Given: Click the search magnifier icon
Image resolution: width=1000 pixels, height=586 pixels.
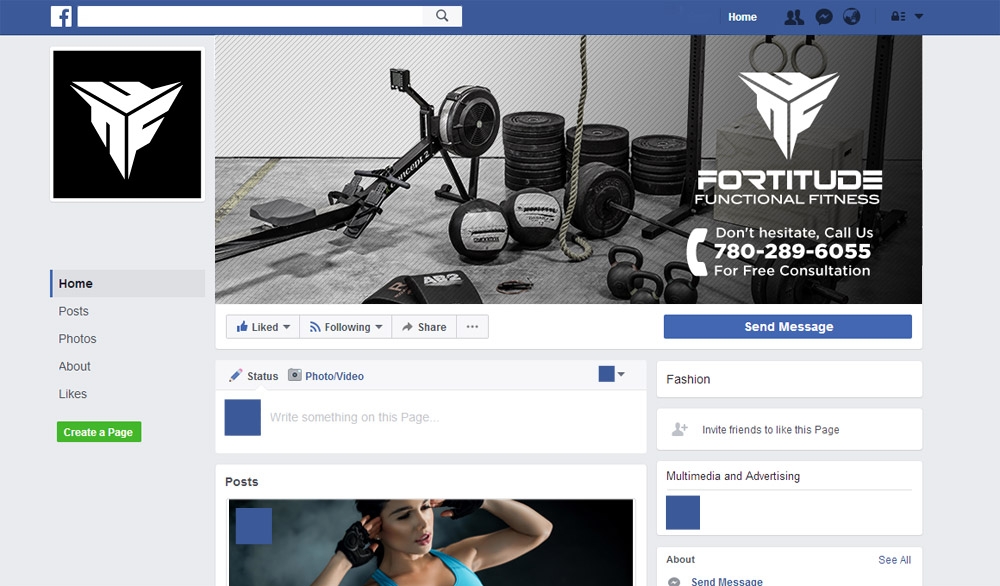Looking at the screenshot, I should point(440,16).
